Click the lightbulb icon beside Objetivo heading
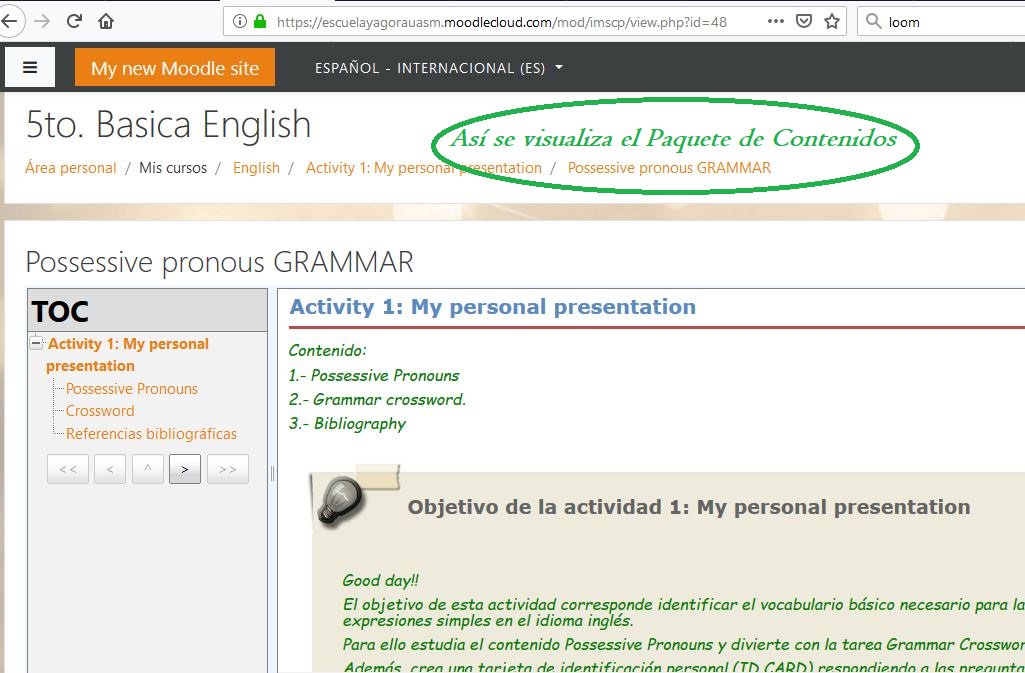 pos(339,501)
